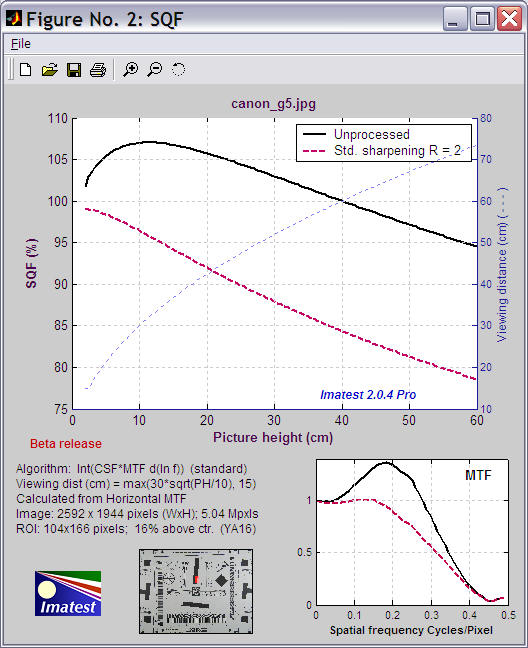Click the 'Viewing dist (cm) = max' line
This screenshot has width=528, height=648.
136,484
